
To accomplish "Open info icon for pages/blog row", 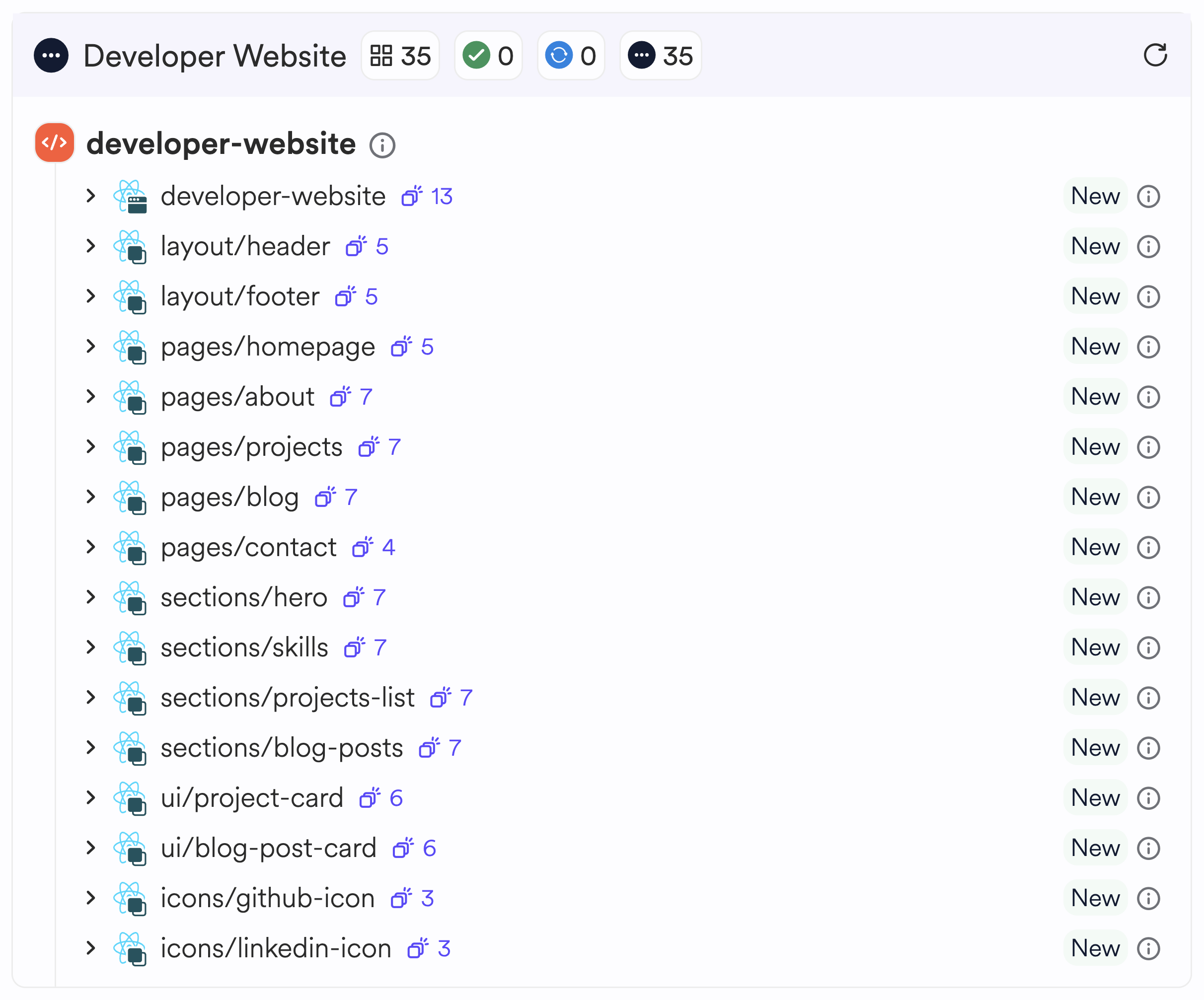I will click(1148, 498).
